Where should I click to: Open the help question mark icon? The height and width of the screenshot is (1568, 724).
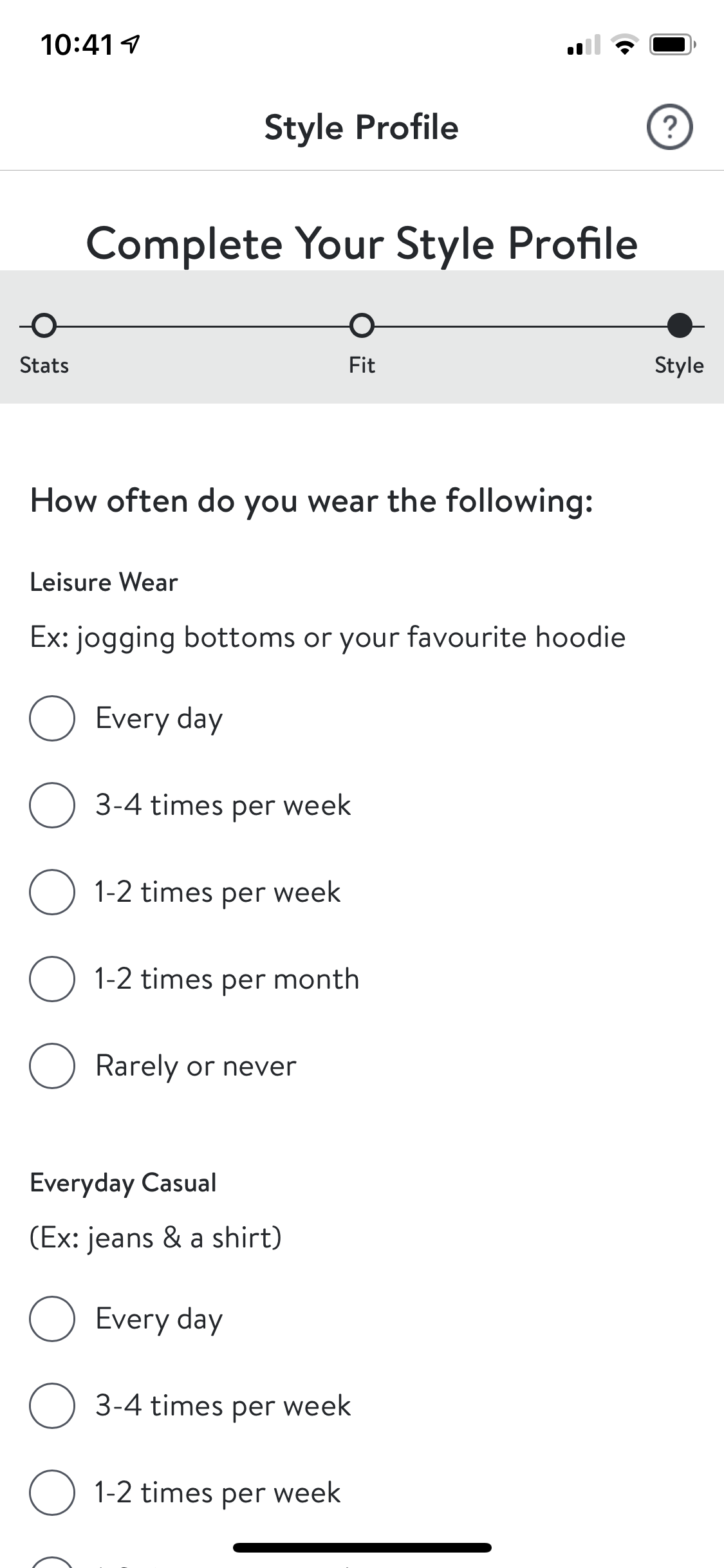[669, 127]
